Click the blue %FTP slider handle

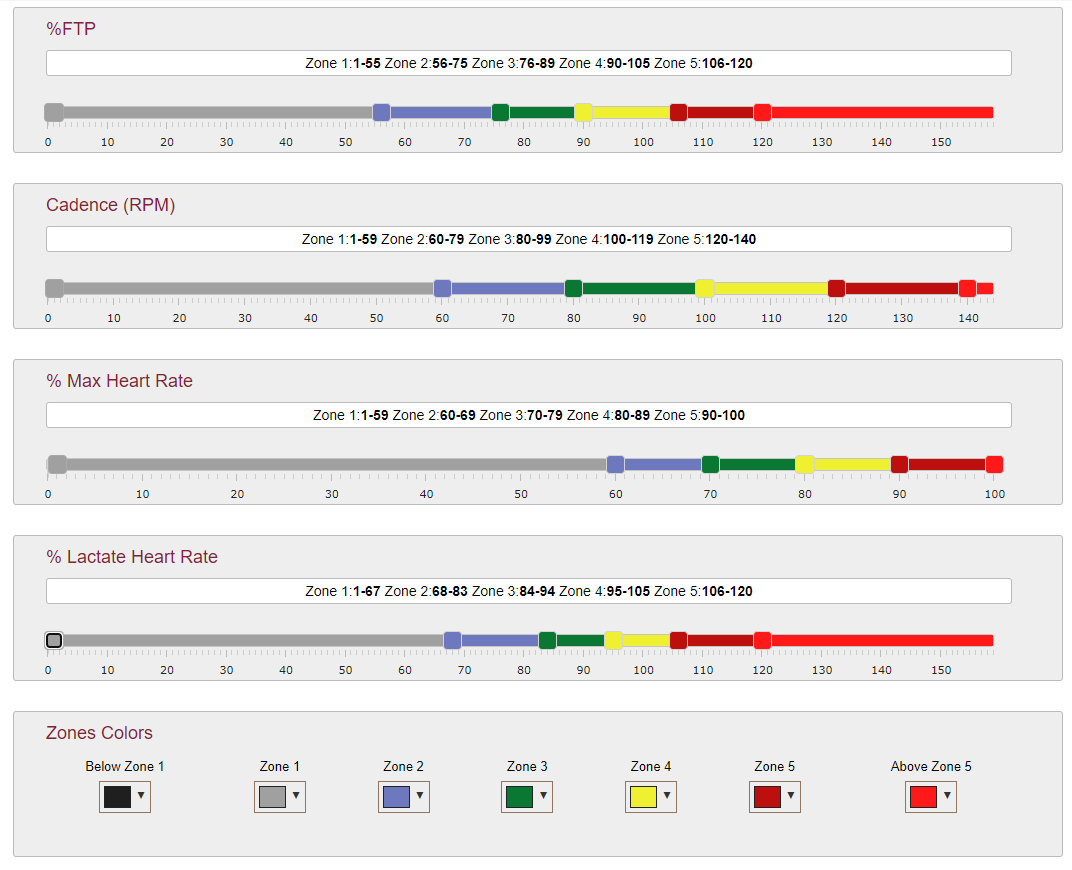coord(381,113)
